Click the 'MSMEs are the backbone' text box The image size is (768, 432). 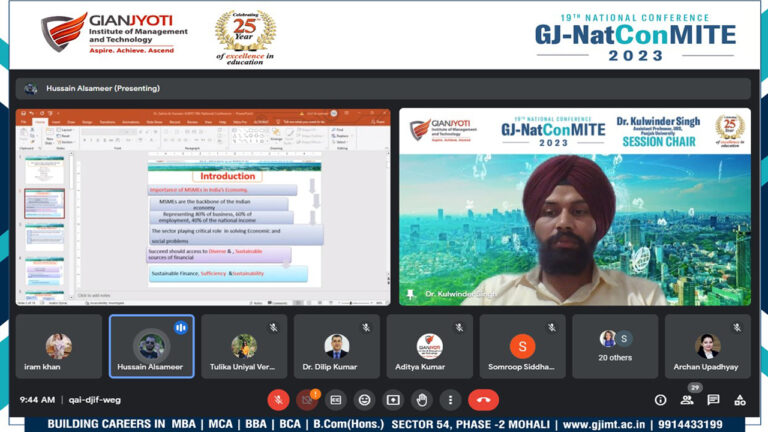[219, 204]
